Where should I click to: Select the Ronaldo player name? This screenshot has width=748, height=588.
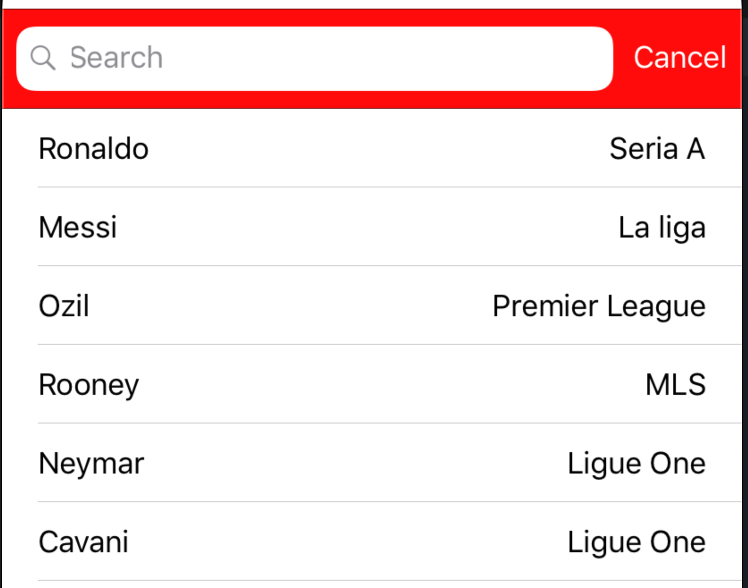94,149
